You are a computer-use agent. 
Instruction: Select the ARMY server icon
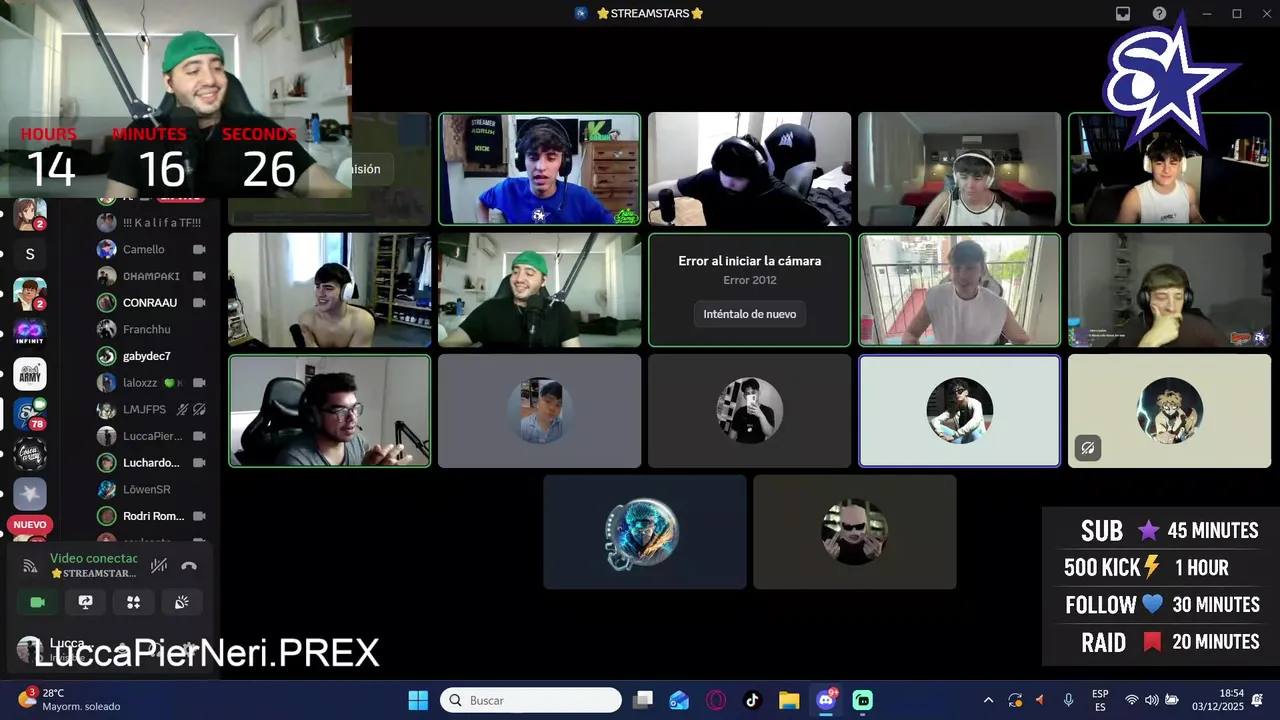coord(30,374)
